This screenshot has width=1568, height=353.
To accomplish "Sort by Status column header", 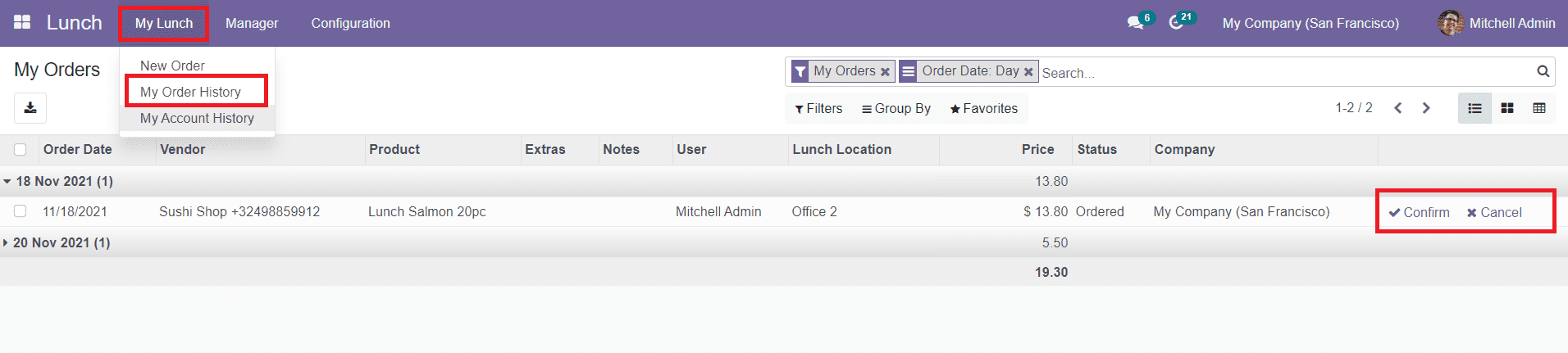I will pyautogui.click(x=1097, y=149).
